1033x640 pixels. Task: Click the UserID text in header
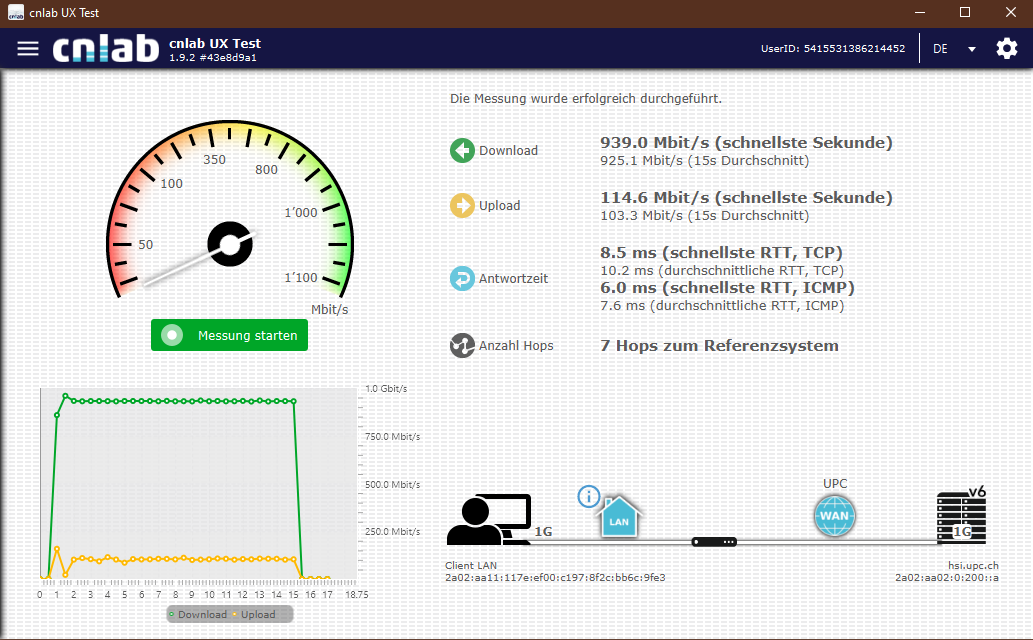832,48
